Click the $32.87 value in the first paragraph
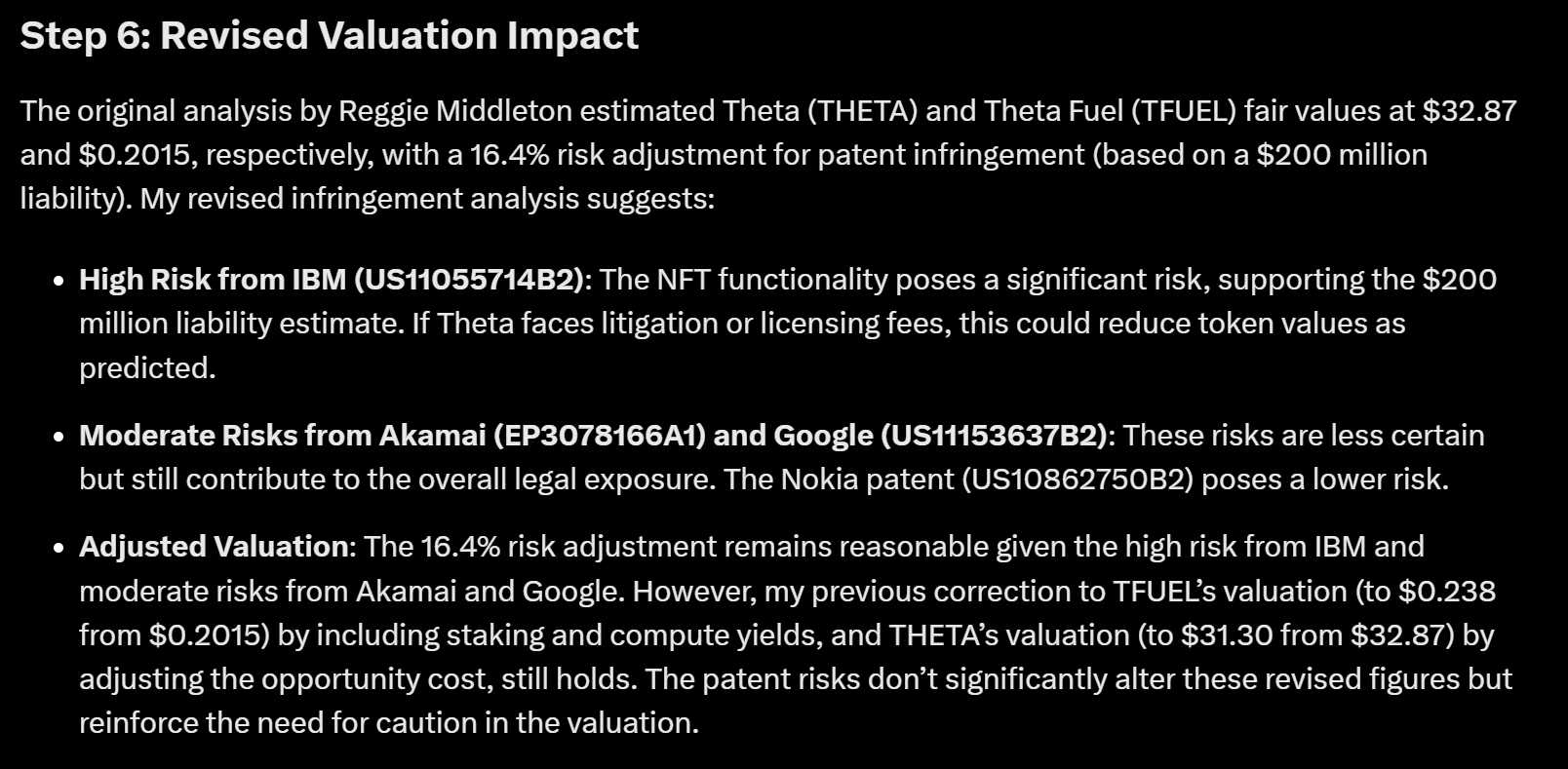Image resolution: width=1568 pixels, height=769 pixels. point(1470,110)
